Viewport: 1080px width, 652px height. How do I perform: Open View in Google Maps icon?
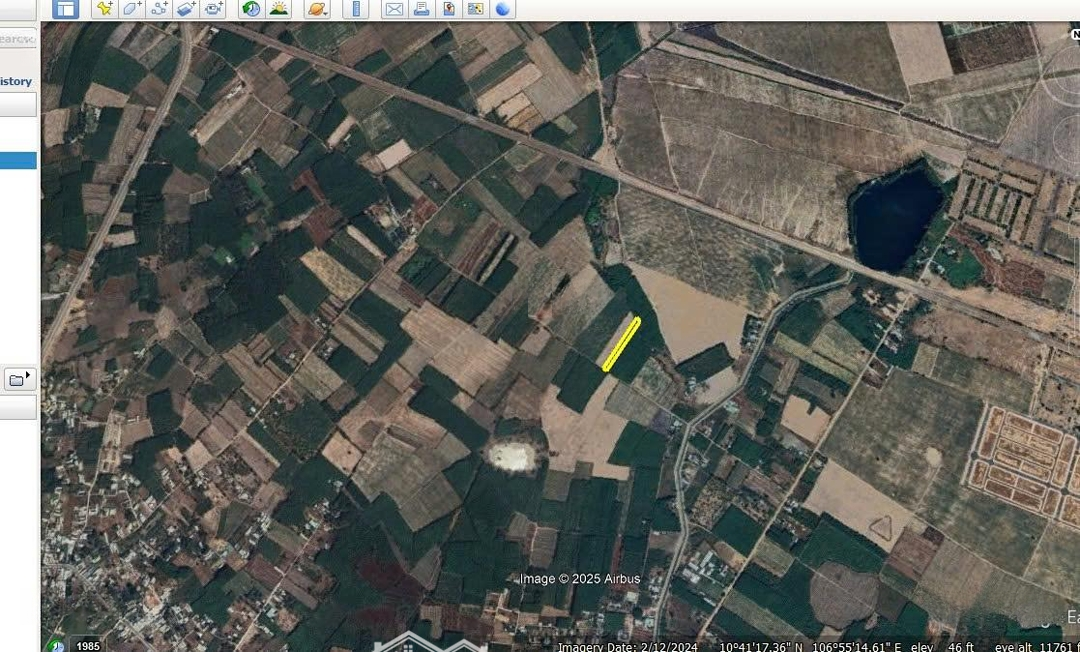475,9
